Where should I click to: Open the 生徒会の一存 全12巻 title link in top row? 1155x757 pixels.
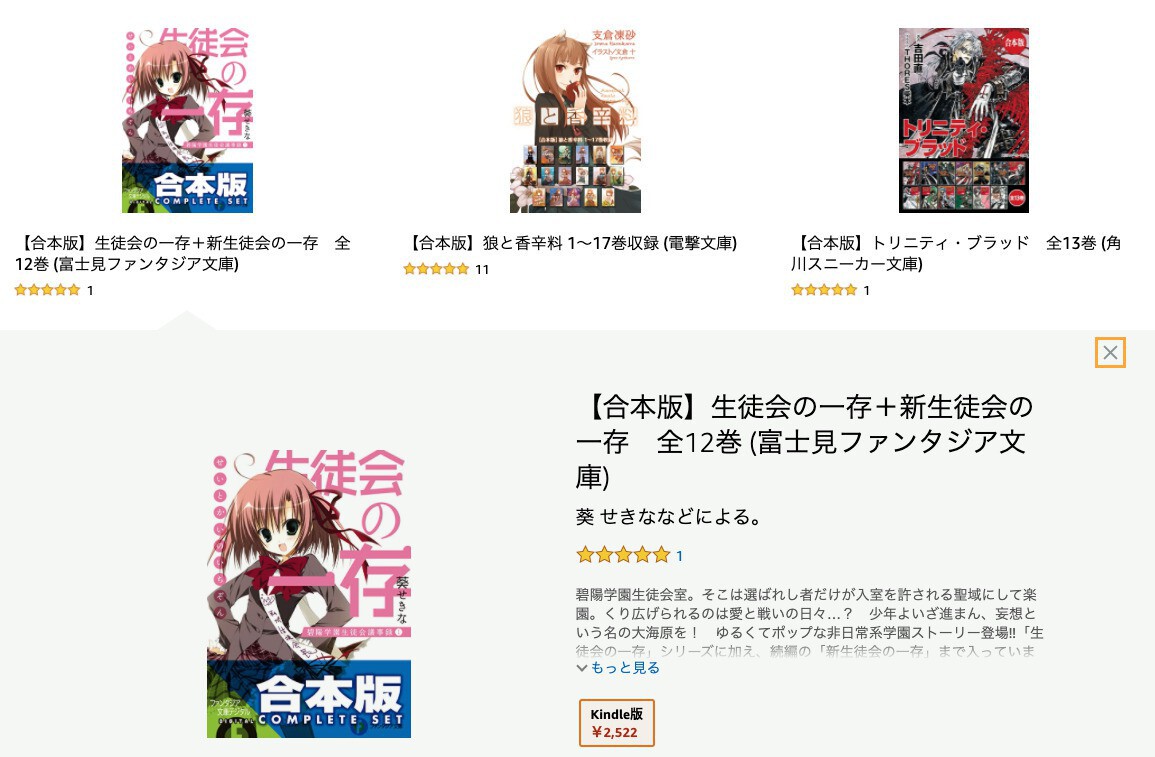click(183, 253)
